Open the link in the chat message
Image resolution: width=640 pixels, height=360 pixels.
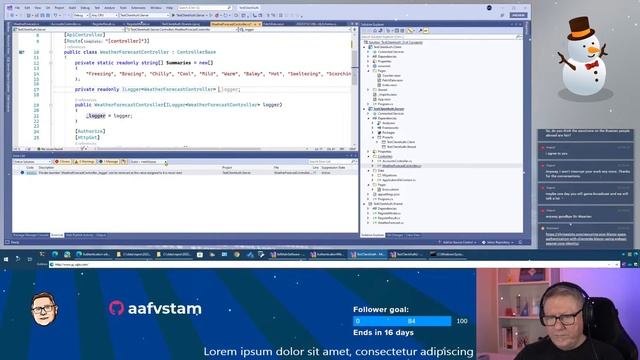(586, 239)
